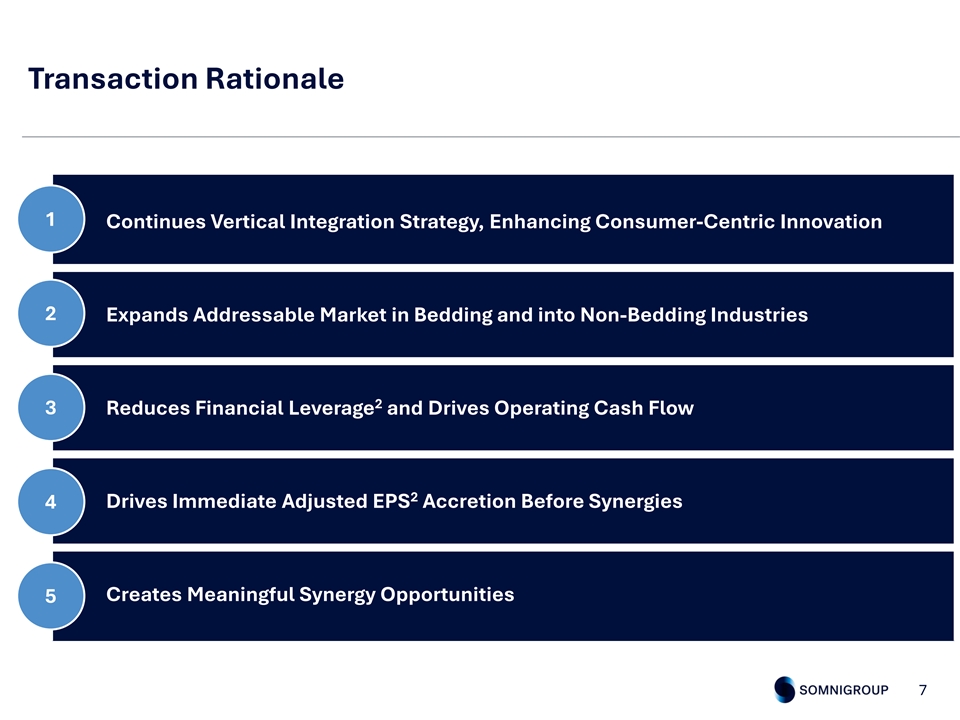Click the Continues Vertical Integration Strategy banner
Image resolution: width=960 pixels, height=720 pixels.
pyautogui.click(x=503, y=219)
